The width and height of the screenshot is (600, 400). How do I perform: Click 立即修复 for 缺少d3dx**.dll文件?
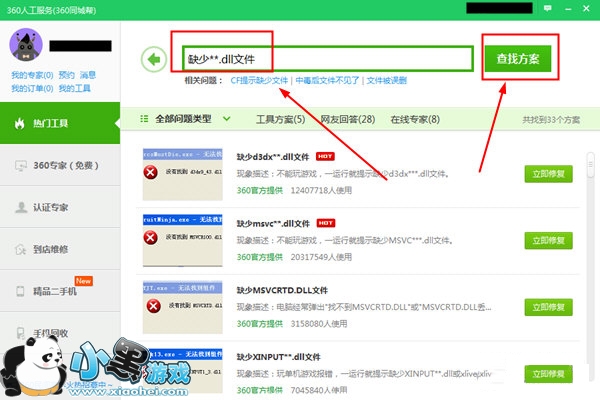548,174
